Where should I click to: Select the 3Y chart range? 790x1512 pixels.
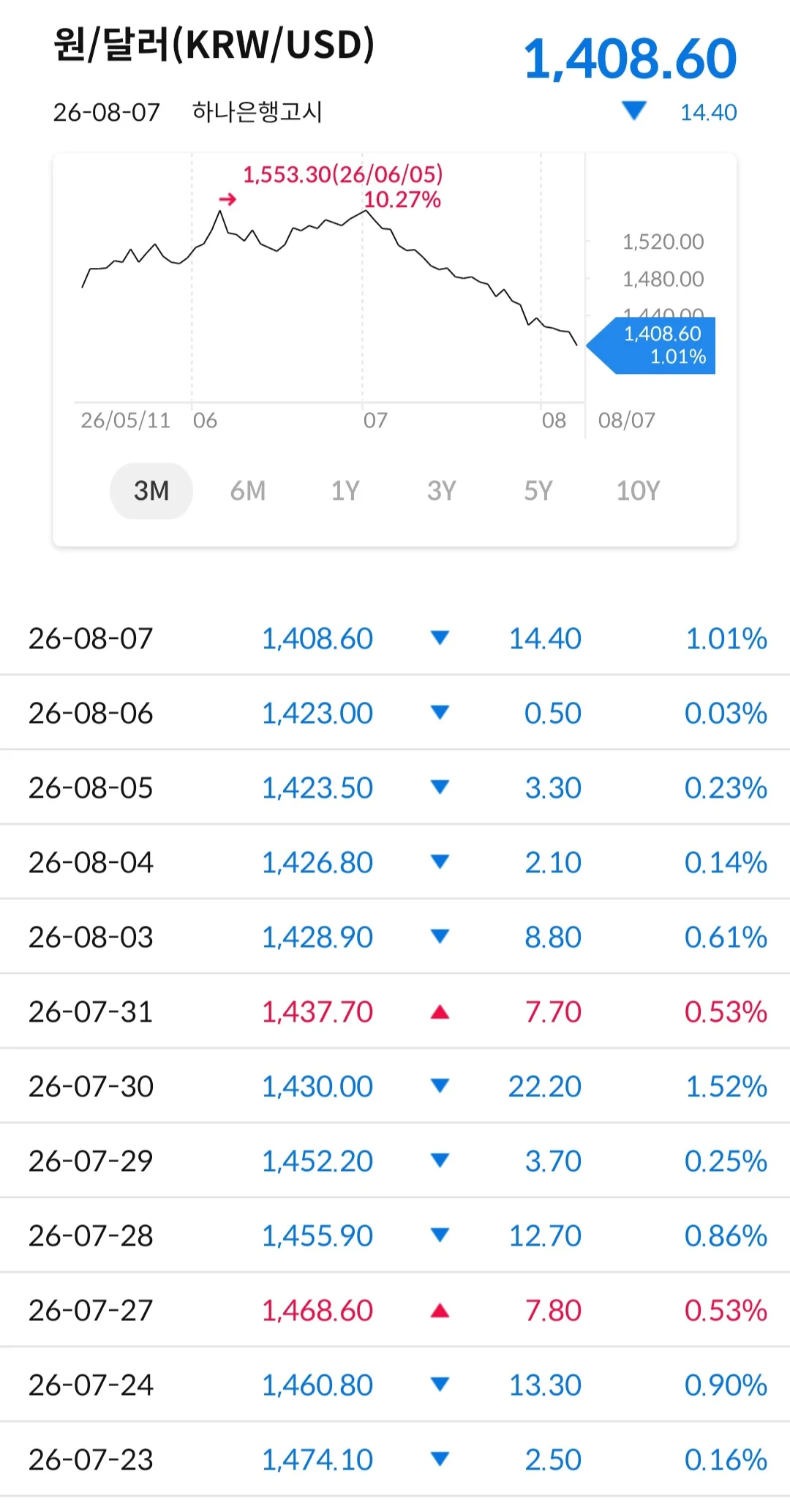click(x=442, y=490)
